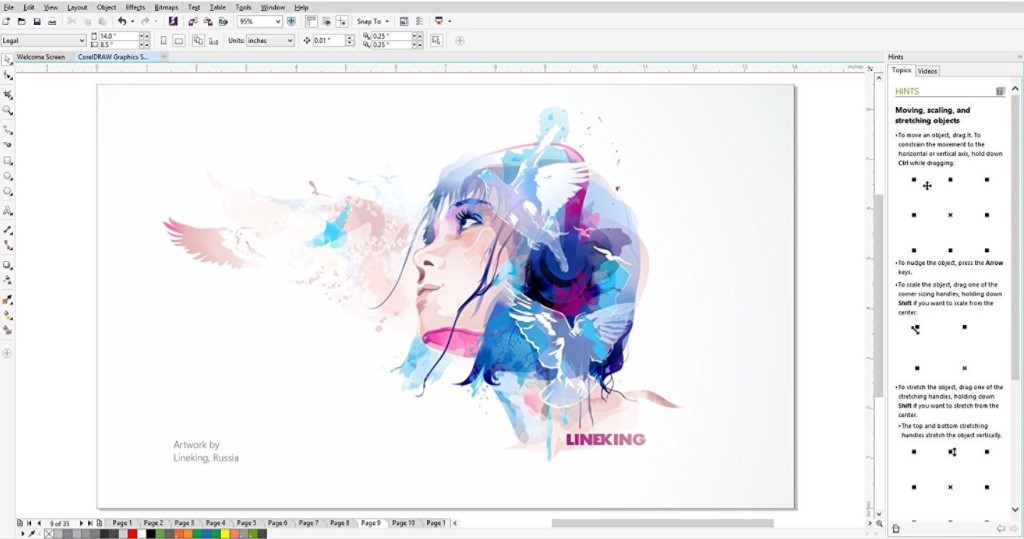1024x539 pixels.
Task: Click the New document icon
Action: click(6, 22)
